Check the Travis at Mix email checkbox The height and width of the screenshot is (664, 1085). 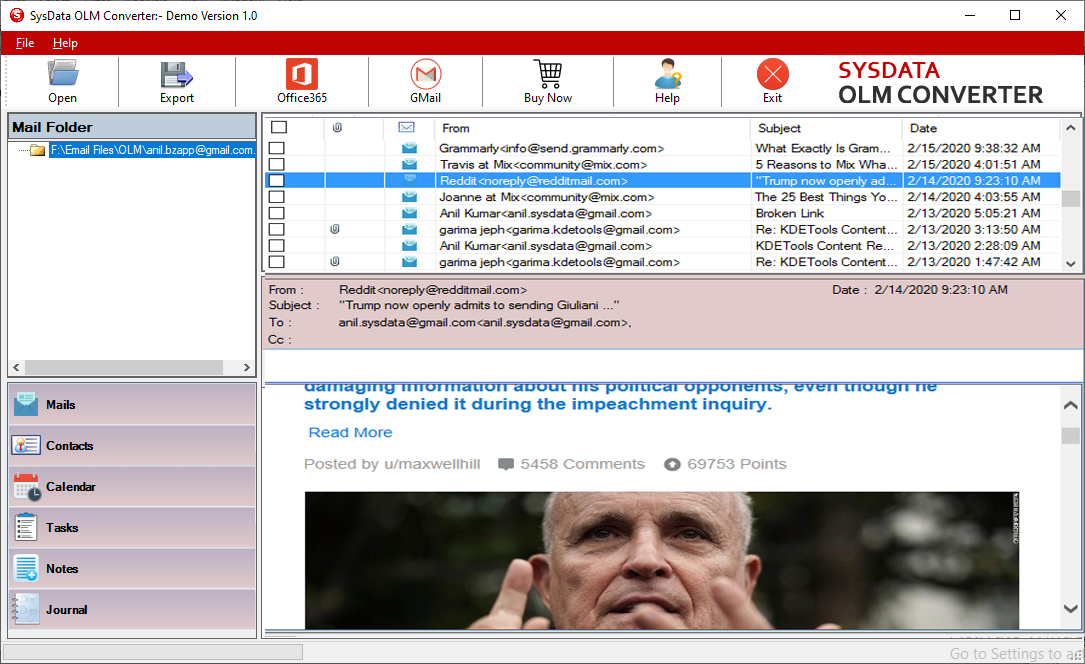(x=277, y=165)
